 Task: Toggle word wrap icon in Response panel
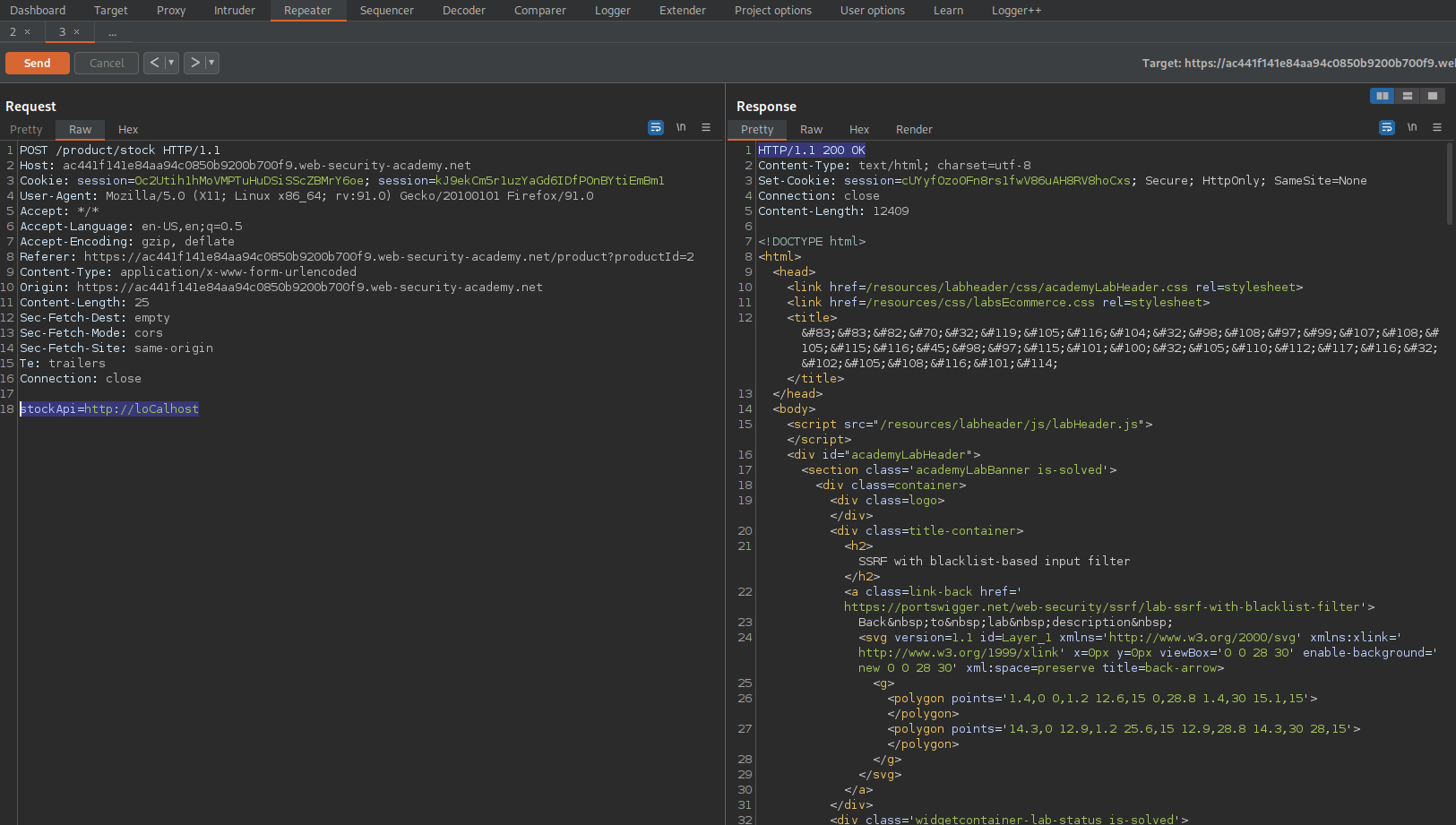click(x=1387, y=128)
